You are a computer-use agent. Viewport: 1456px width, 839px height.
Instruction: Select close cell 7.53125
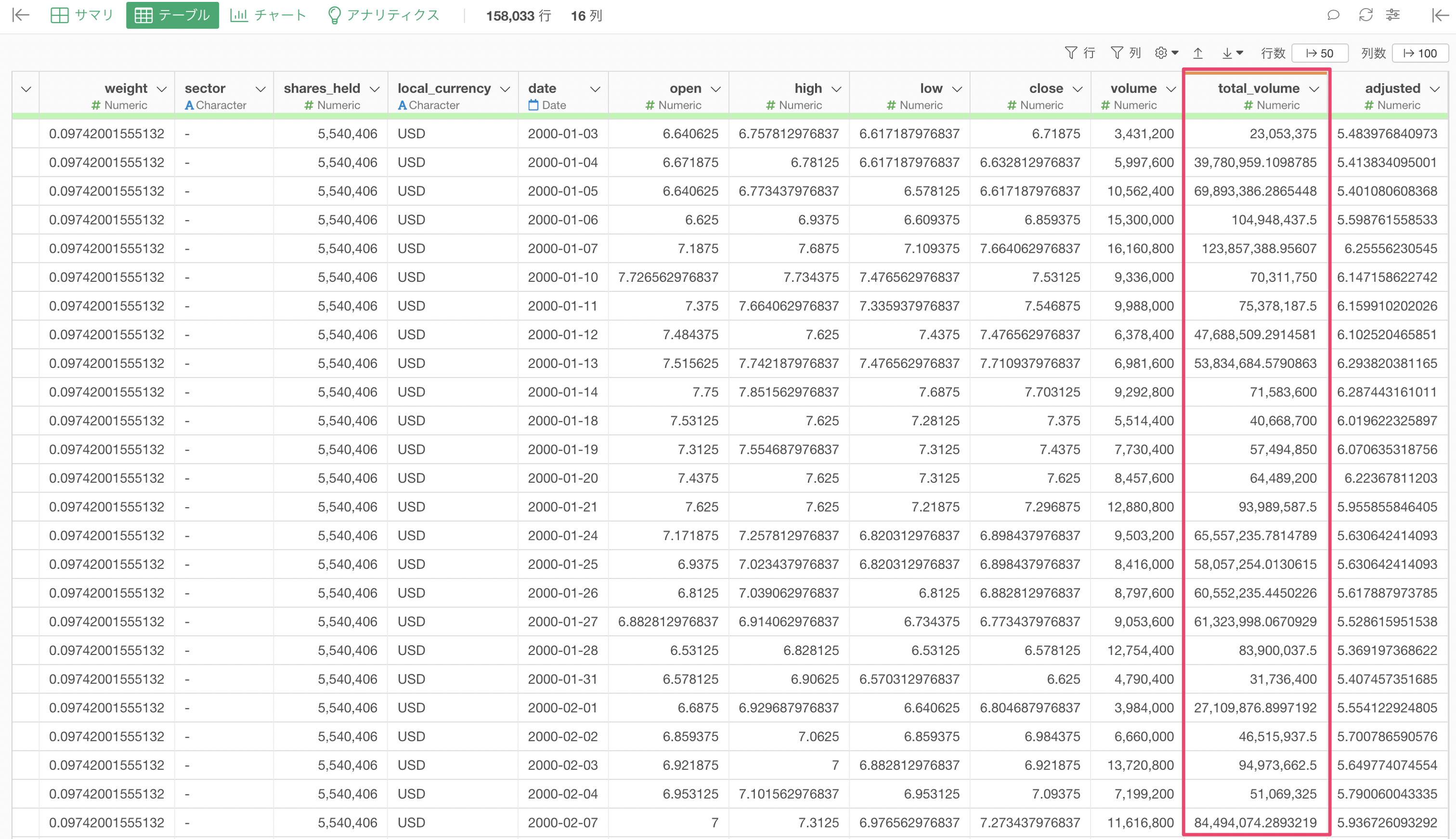tap(1030, 277)
